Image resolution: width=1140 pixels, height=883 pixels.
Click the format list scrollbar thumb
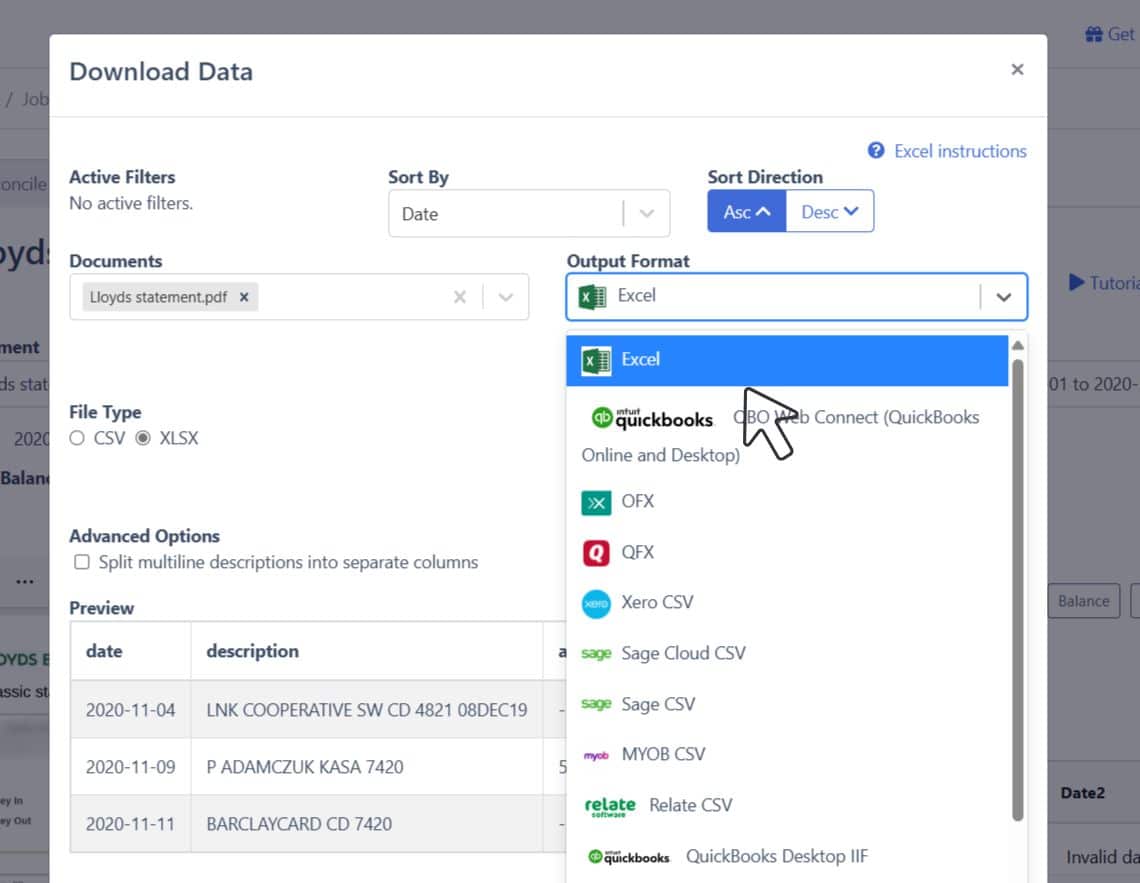click(x=1018, y=590)
